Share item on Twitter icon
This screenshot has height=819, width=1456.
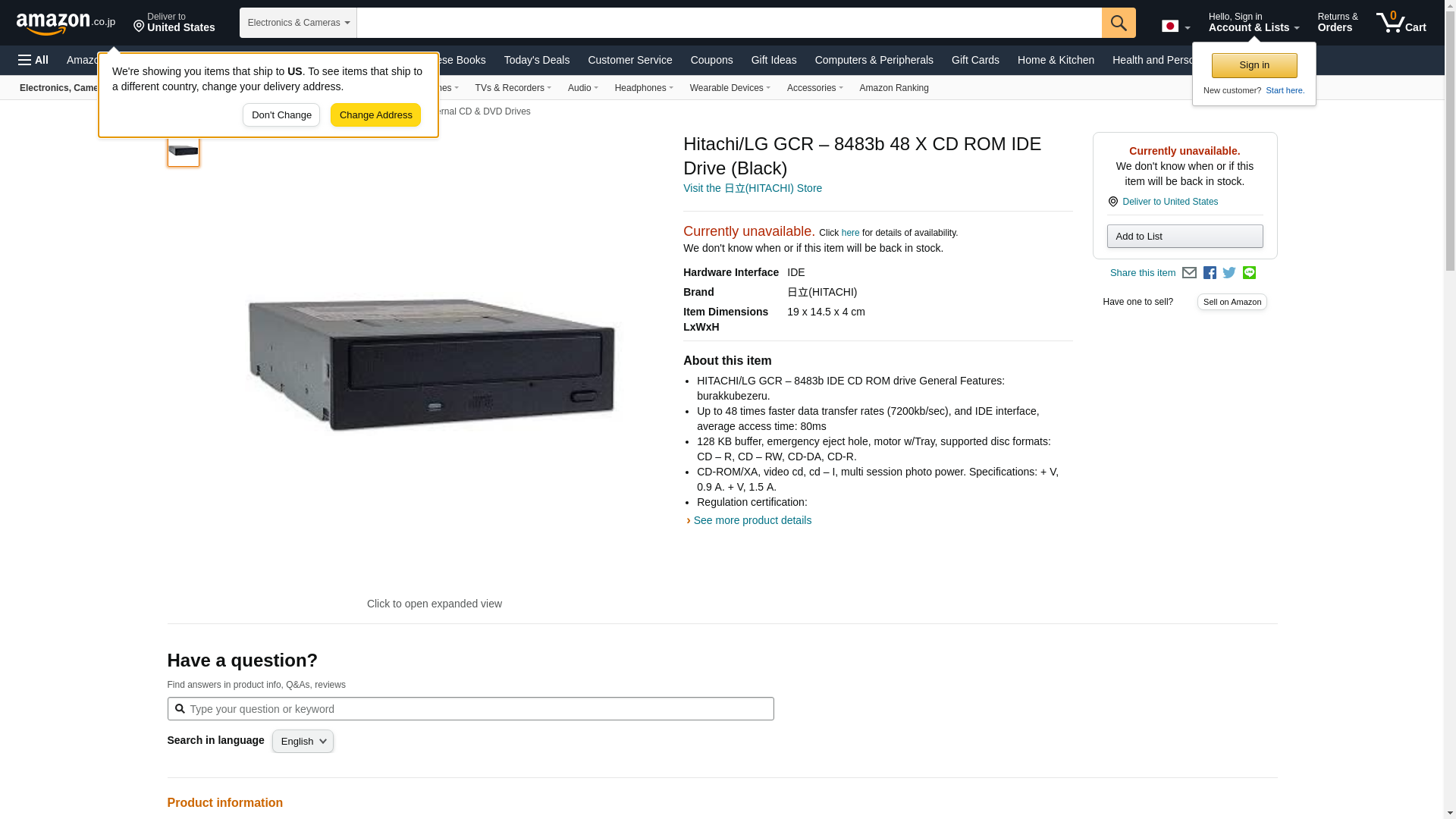point(1229,273)
